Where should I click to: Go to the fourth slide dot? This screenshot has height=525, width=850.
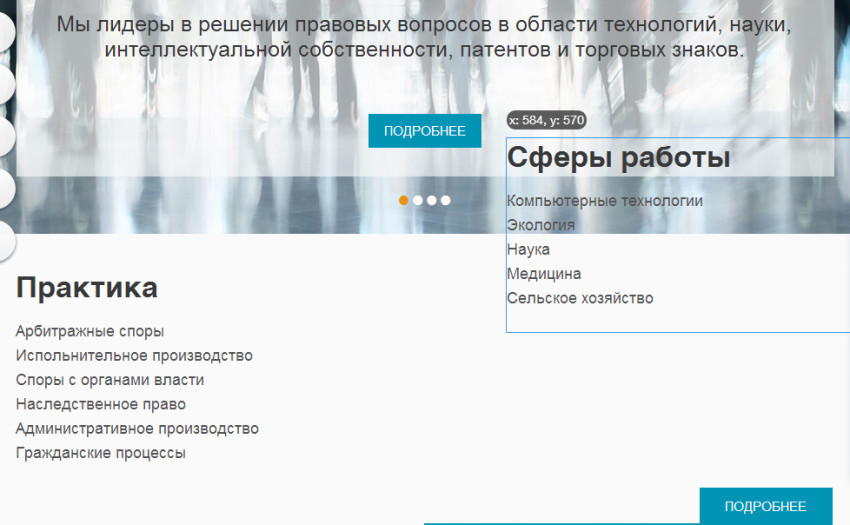446,200
